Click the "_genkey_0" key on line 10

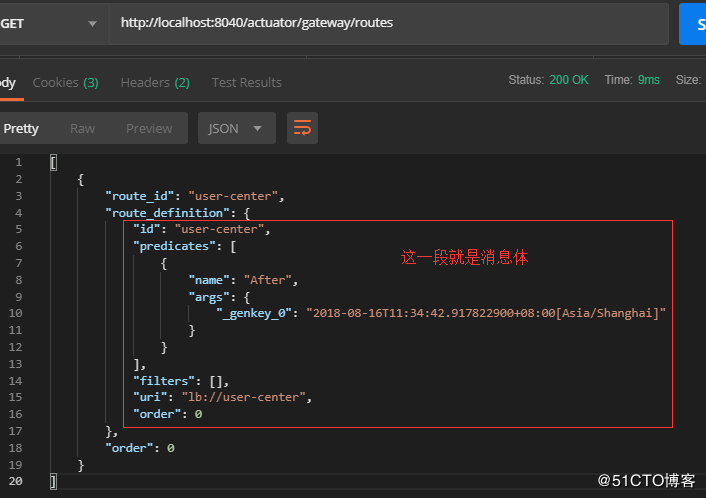(x=254, y=313)
